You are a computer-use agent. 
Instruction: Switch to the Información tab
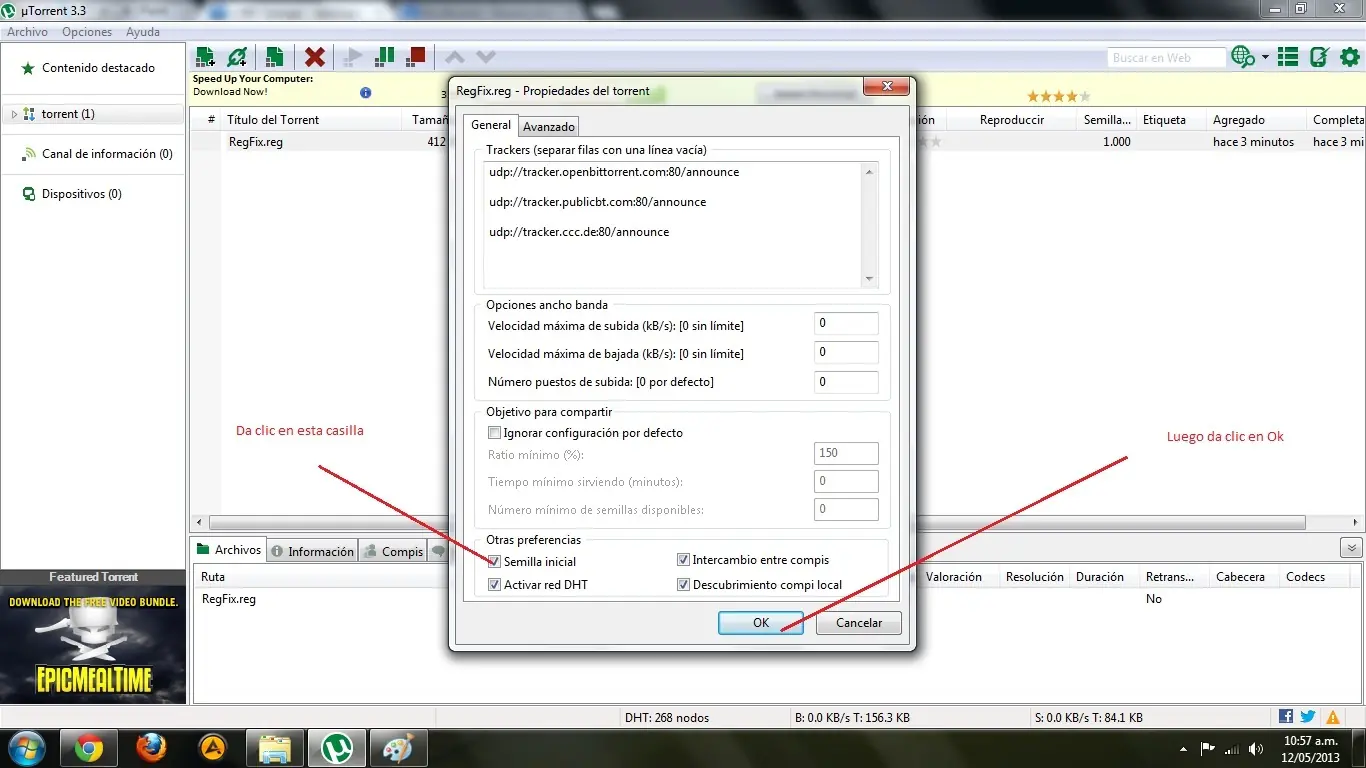pyautogui.click(x=312, y=551)
